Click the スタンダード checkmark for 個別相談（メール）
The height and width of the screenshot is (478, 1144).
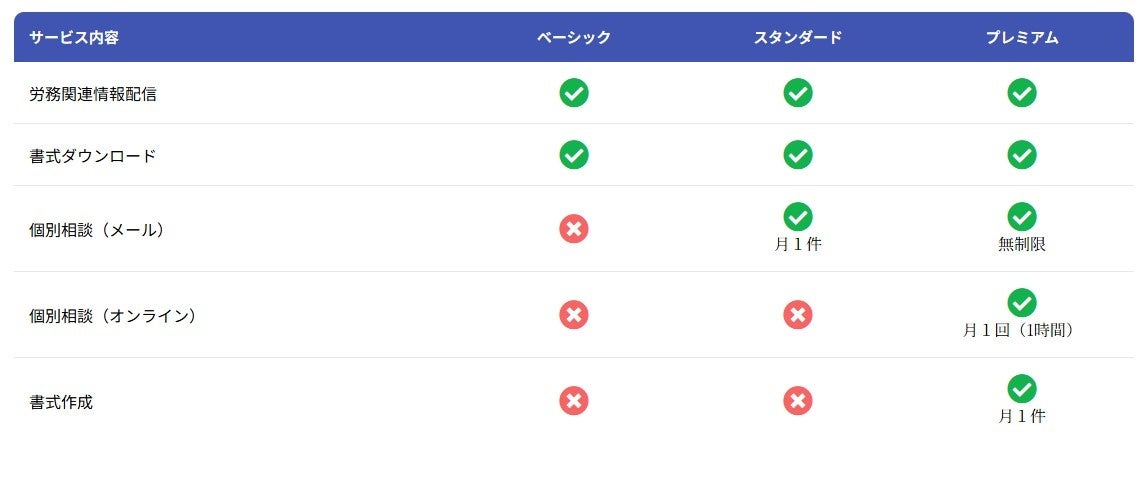[x=797, y=216]
